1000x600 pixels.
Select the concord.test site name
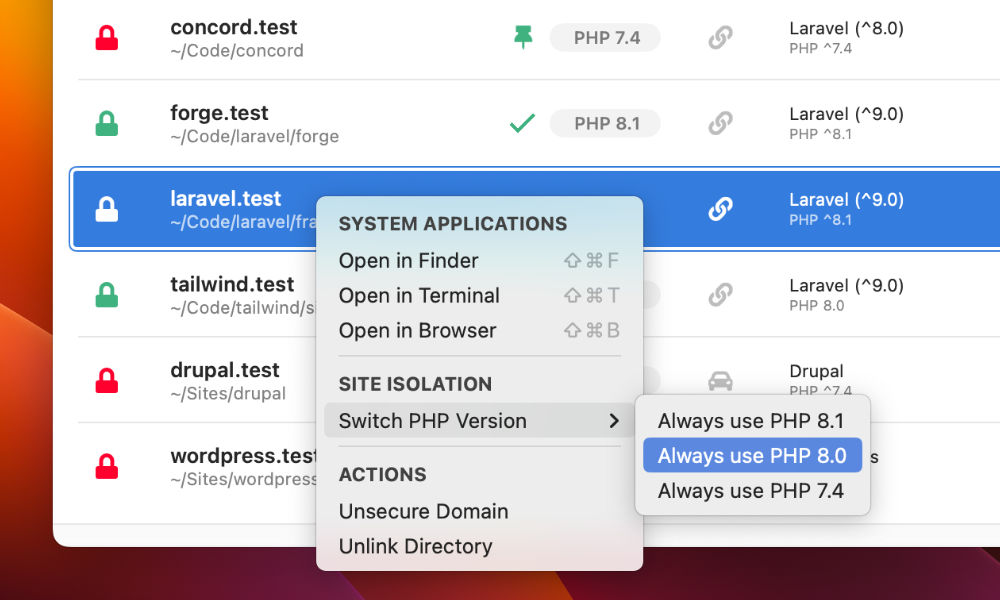coord(233,27)
